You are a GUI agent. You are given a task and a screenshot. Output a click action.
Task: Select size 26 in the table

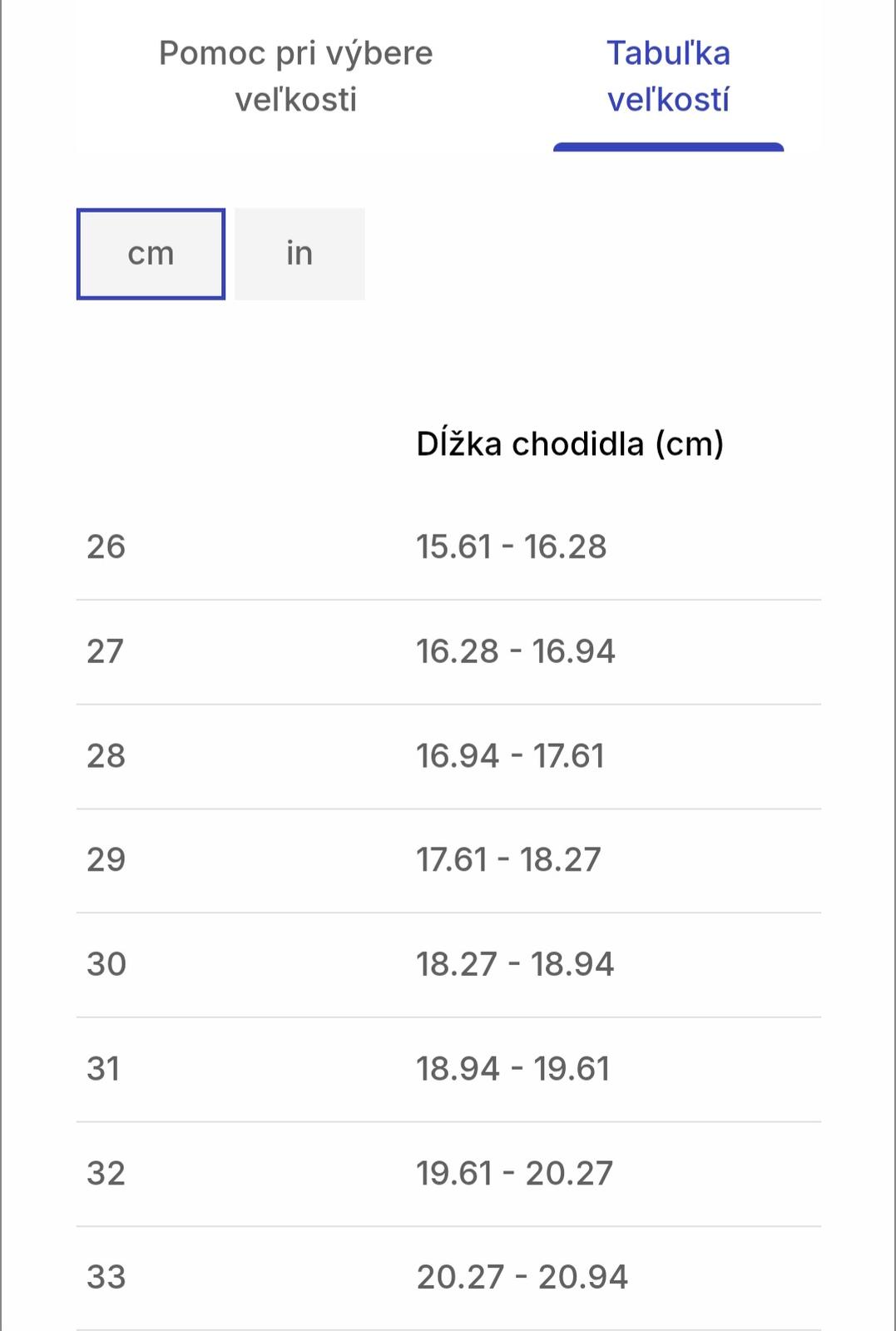pyautogui.click(x=106, y=547)
